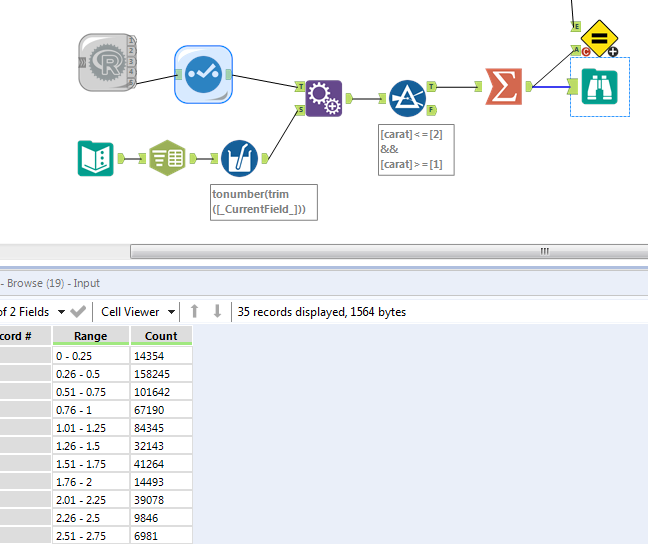Click the red error indicator on Test tool
This screenshot has width=648, height=544.
[586, 52]
